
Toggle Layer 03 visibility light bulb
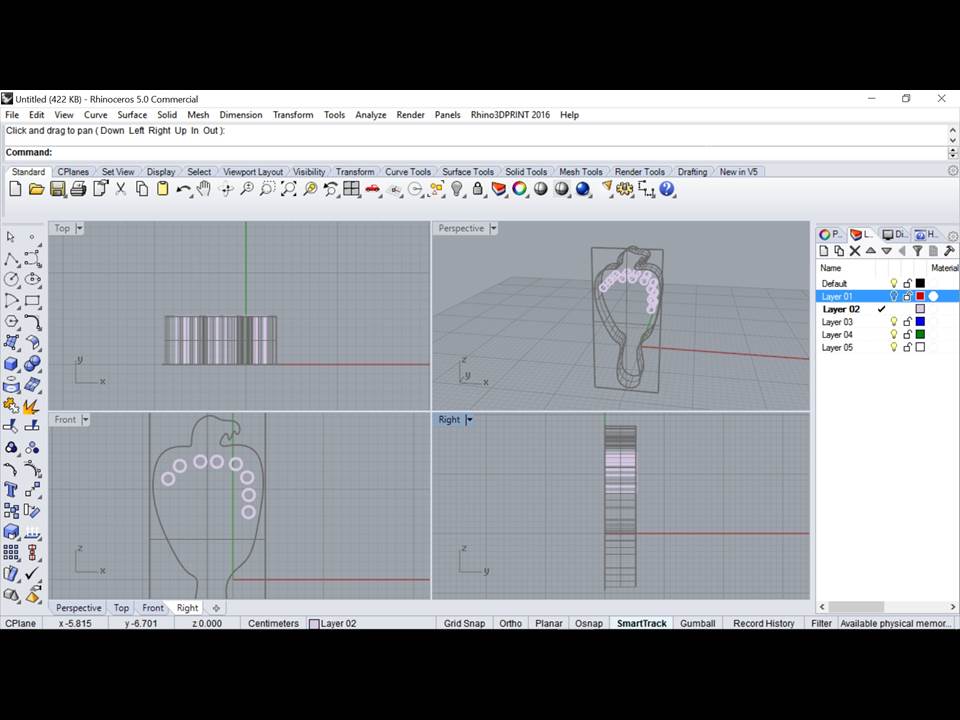894,322
